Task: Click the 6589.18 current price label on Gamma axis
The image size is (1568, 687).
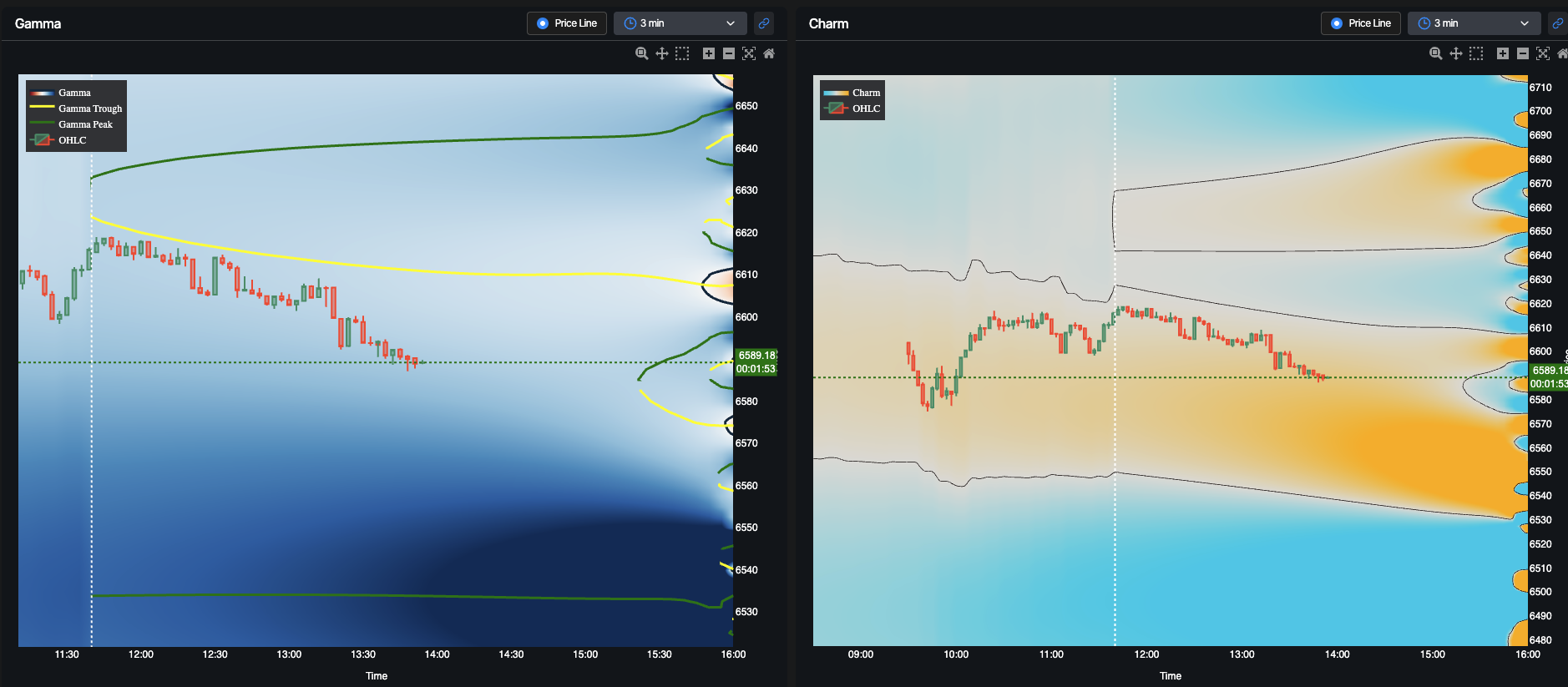Action: click(x=756, y=356)
